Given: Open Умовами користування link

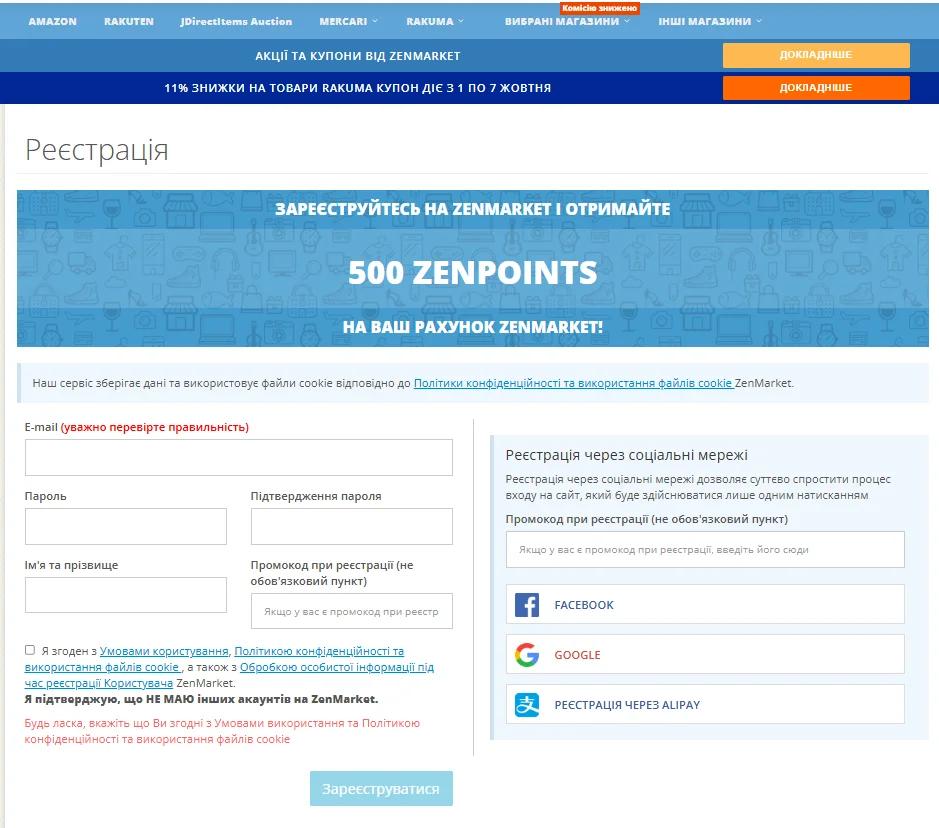Looking at the screenshot, I should (x=164, y=651).
